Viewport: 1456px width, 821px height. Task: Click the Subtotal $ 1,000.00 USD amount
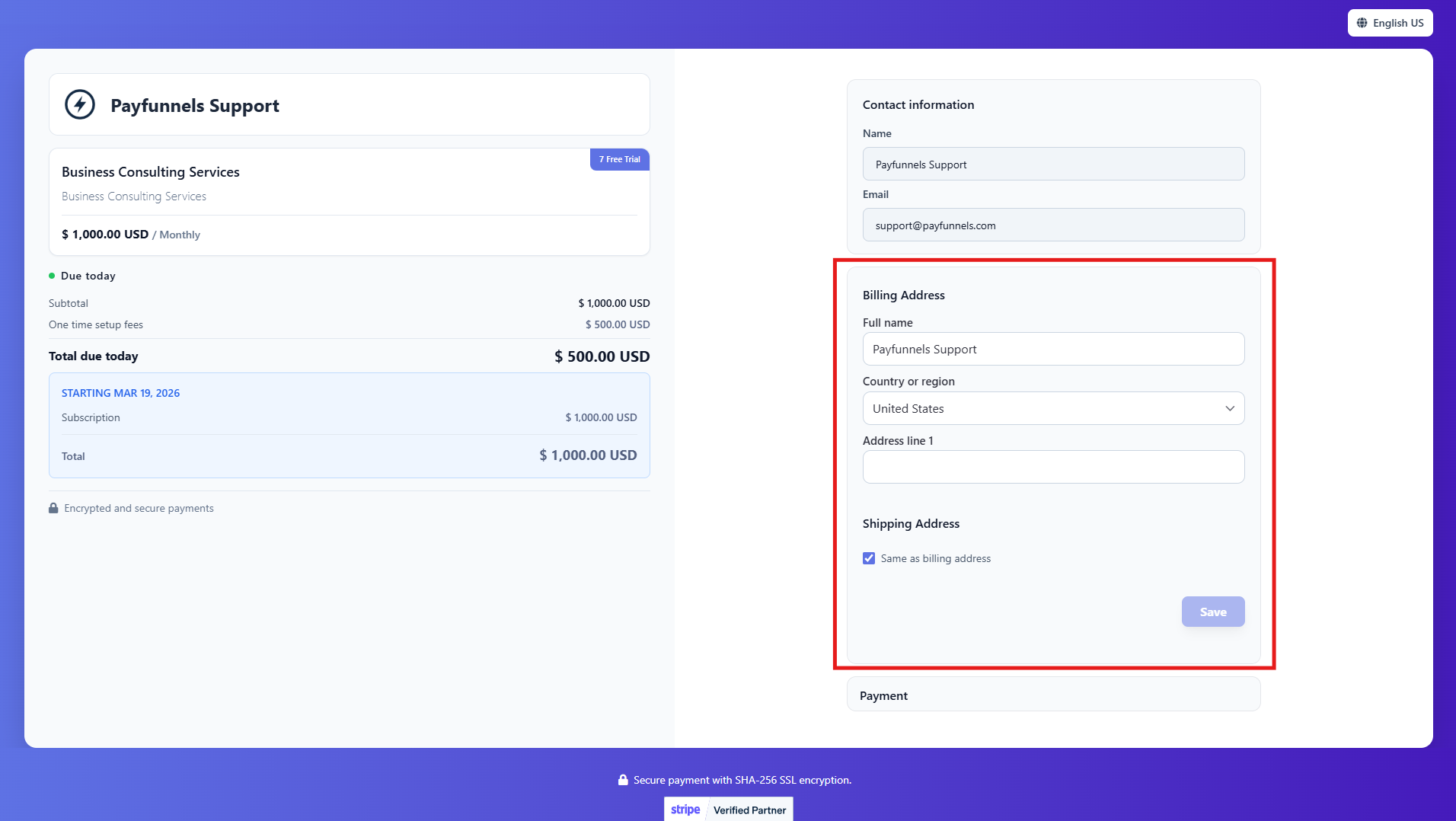(614, 303)
